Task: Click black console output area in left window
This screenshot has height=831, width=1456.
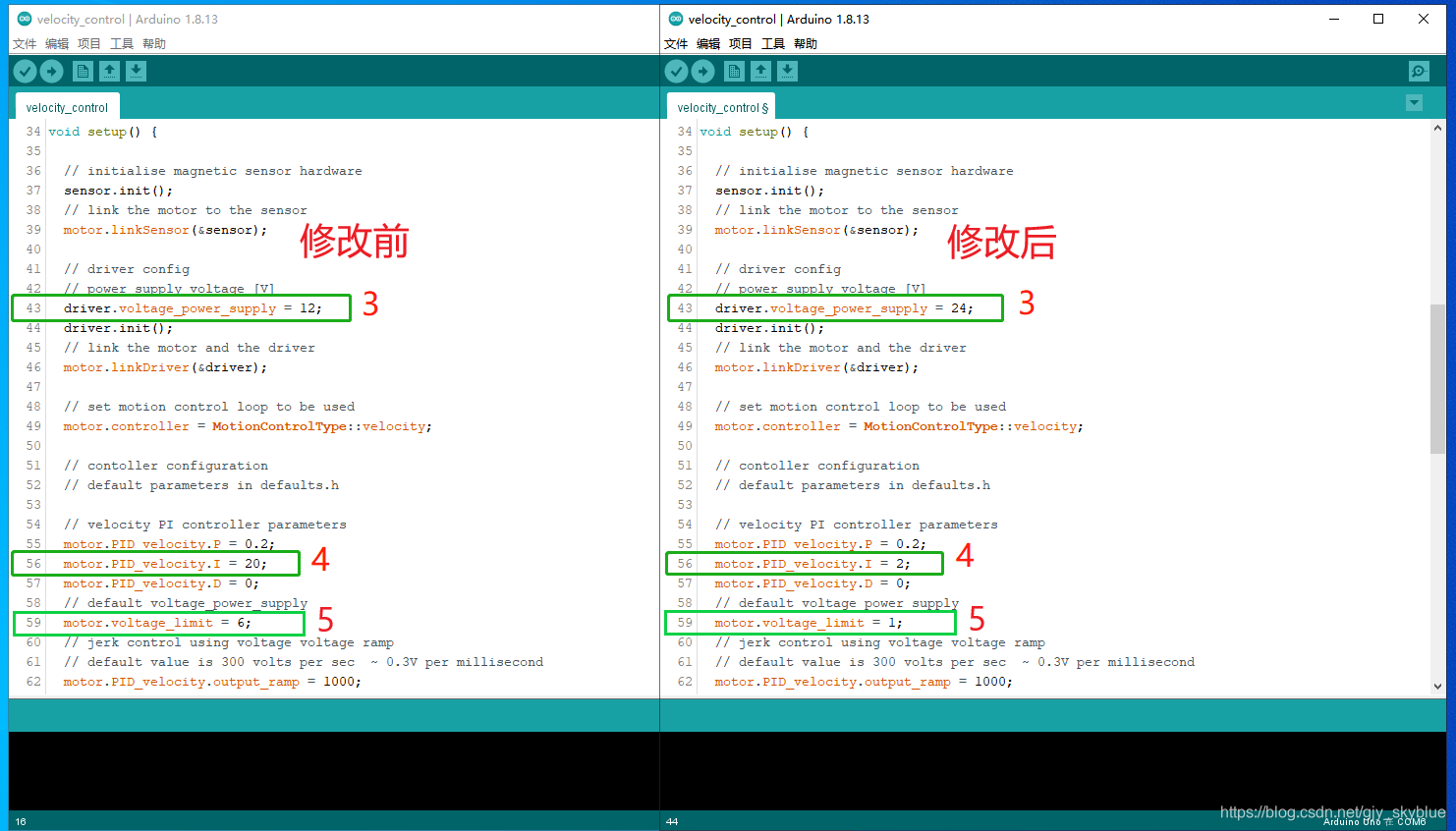Action: click(x=334, y=771)
